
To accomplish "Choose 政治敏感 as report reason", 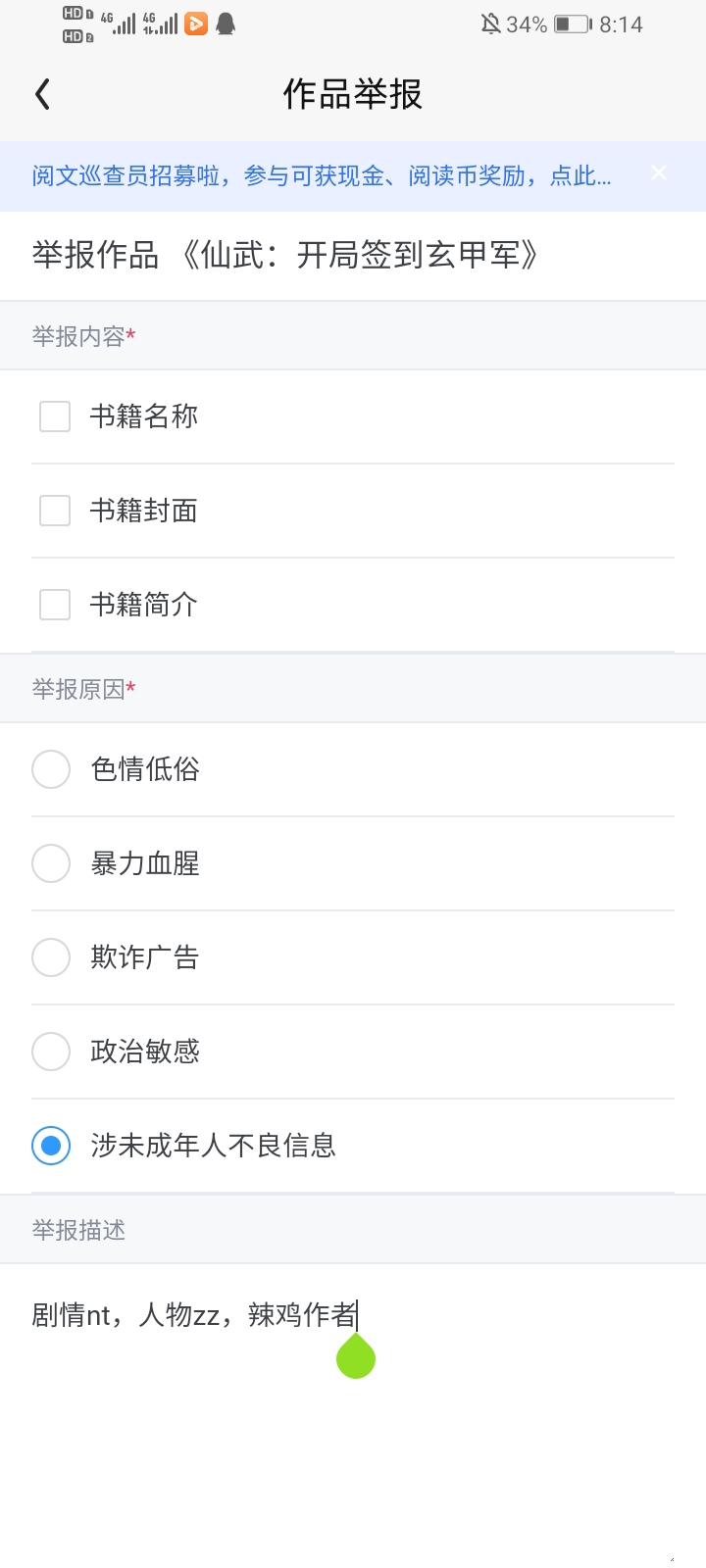I will point(51,1052).
